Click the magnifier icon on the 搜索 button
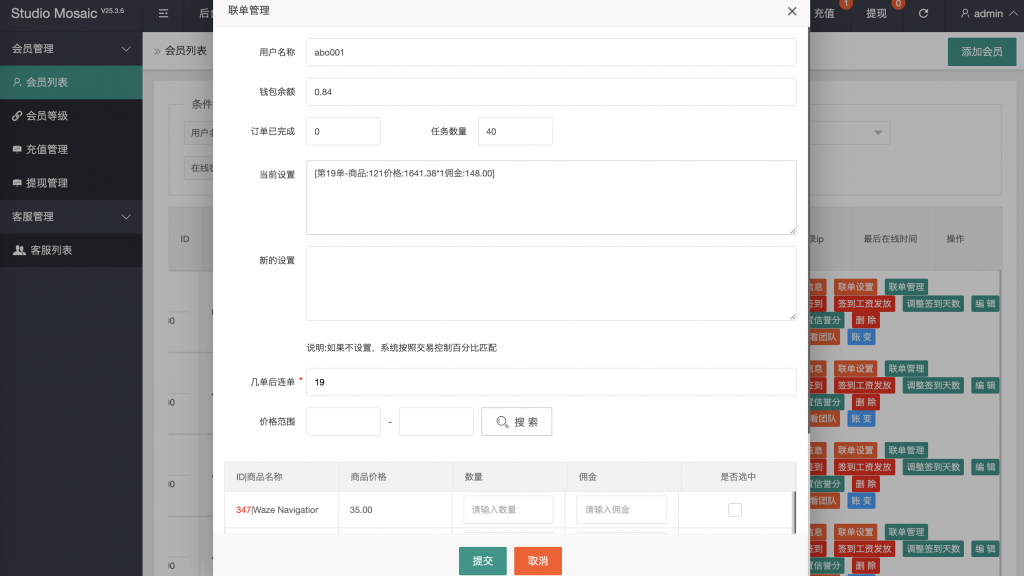Viewport: 1024px width, 576px height. [x=502, y=421]
